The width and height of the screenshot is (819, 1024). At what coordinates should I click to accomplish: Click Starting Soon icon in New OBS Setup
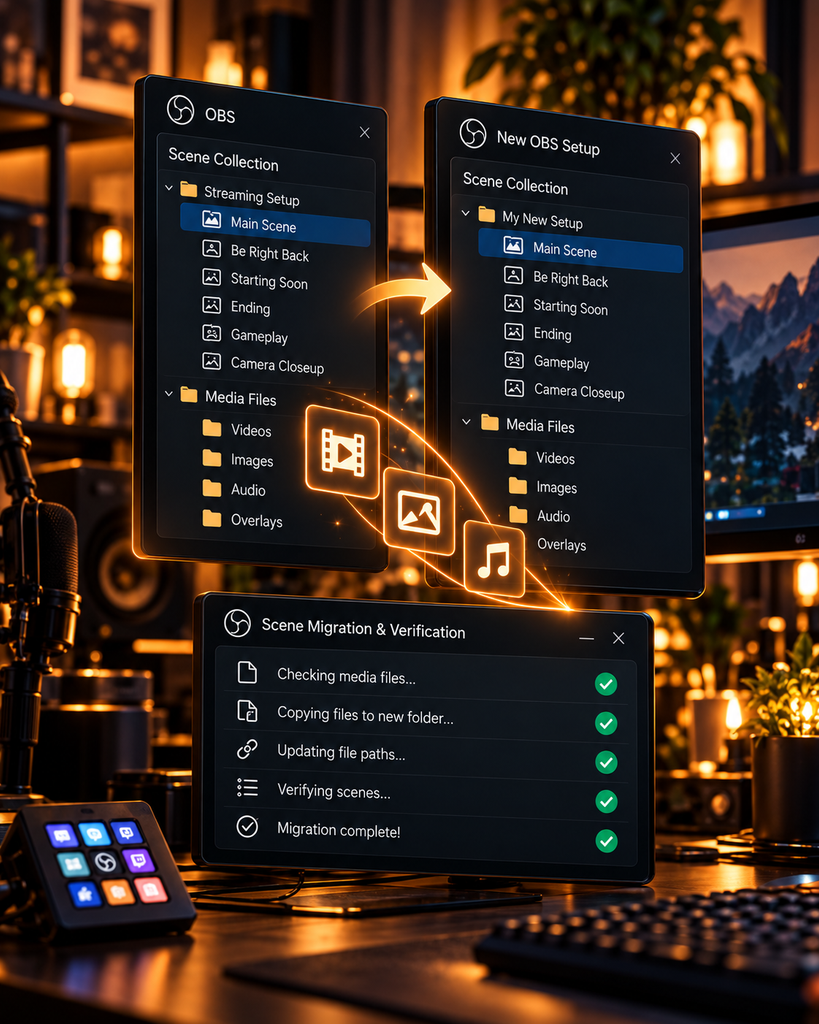[x=513, y=304]
